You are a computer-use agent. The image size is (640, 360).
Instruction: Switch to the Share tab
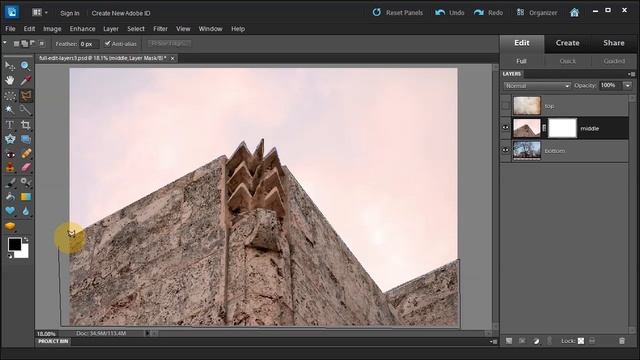pyautogui.click(x=614, y=43)
